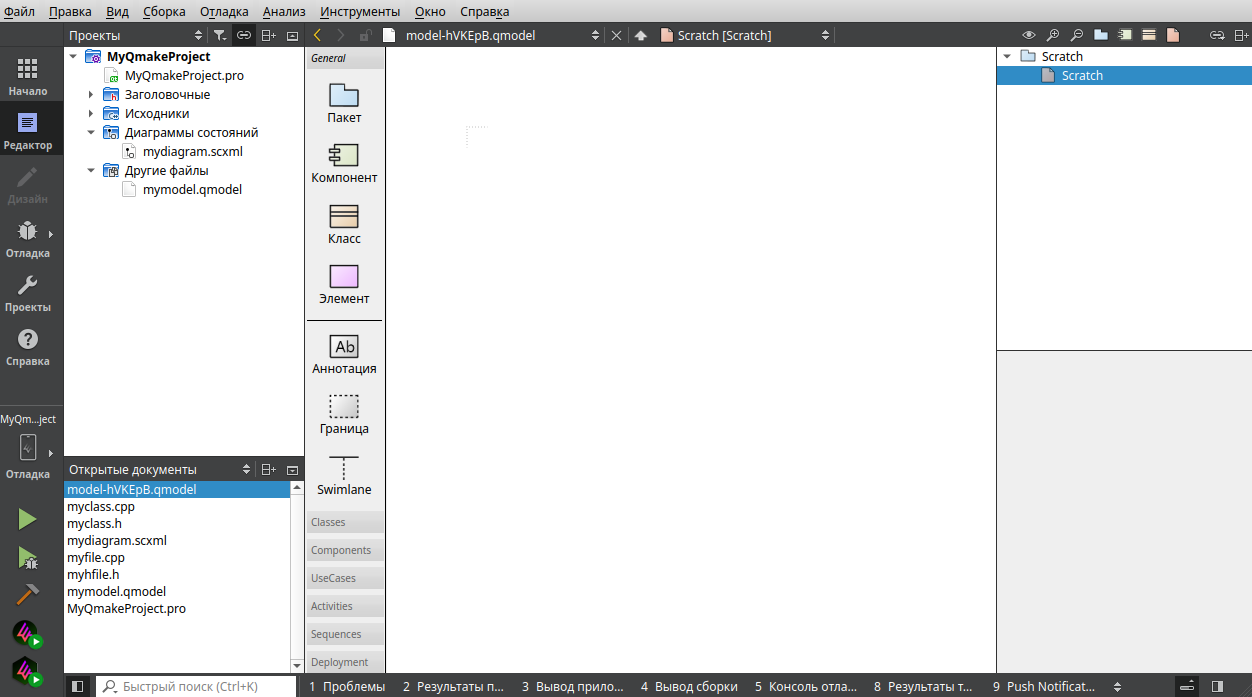Viewport: 1252px width, 697px height.
Task: Open the Сборка menu
Action: tap(164, 11)
